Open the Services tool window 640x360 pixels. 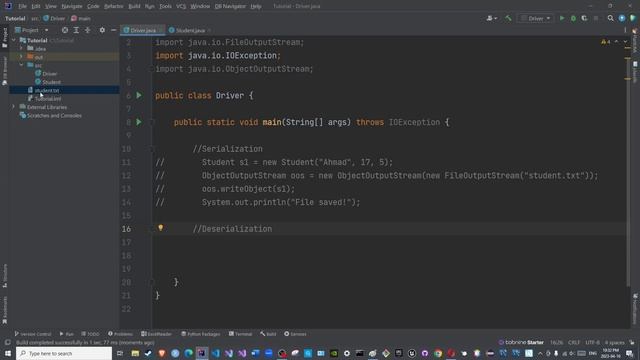[295, 334]
